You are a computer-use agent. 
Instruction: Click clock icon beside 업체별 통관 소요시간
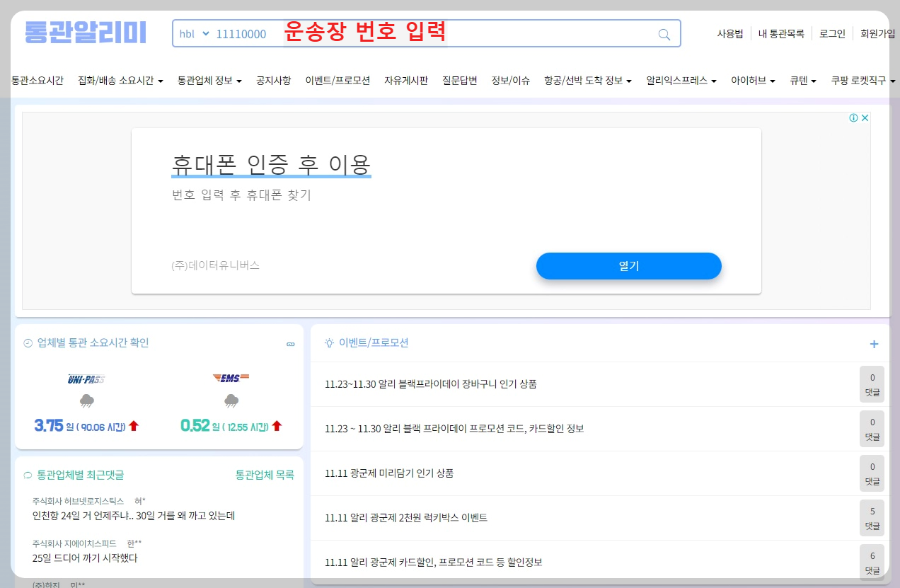pos(28,343)
